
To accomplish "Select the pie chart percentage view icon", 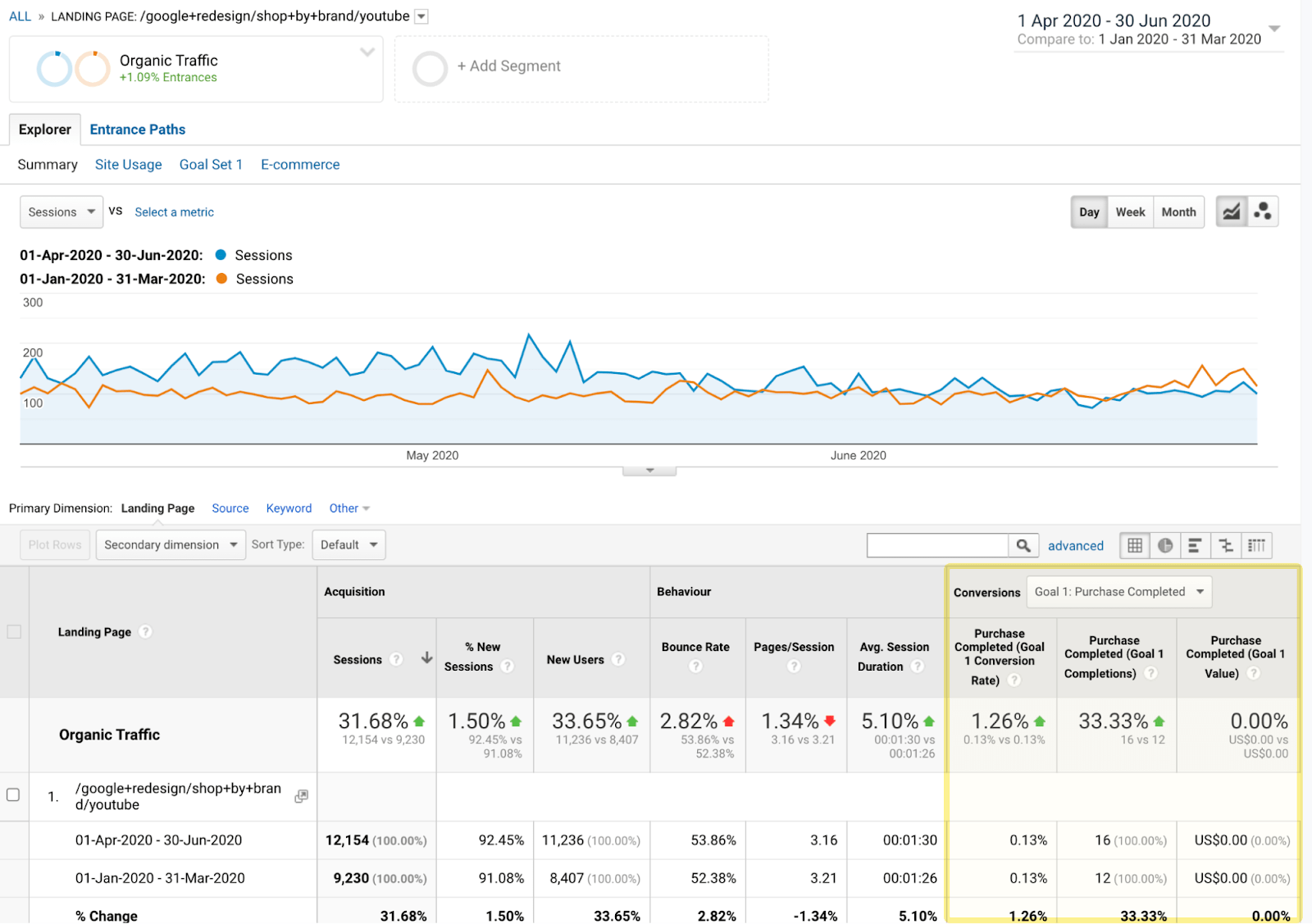I will point(1165,545).
